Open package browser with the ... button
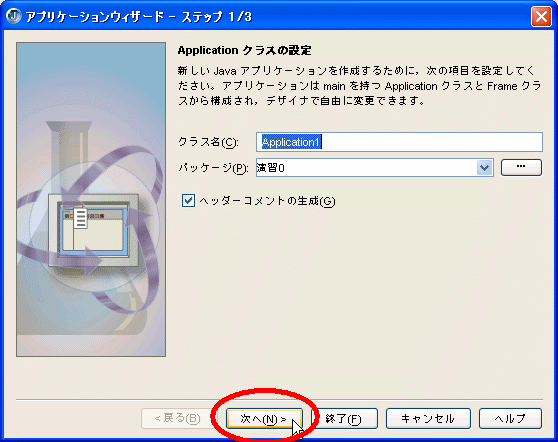The image size is (558, 442). [521, 167]
